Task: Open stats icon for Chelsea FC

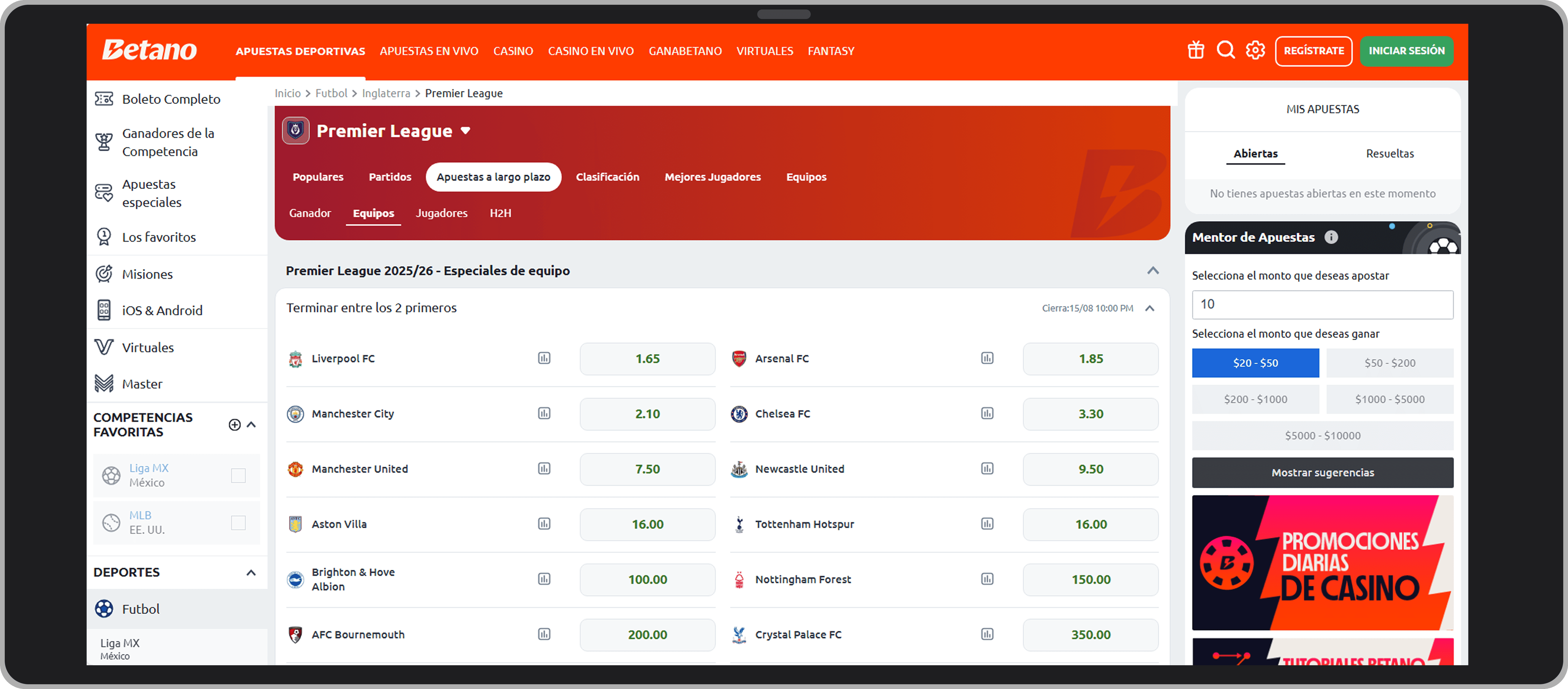Action: pos(987,413)
